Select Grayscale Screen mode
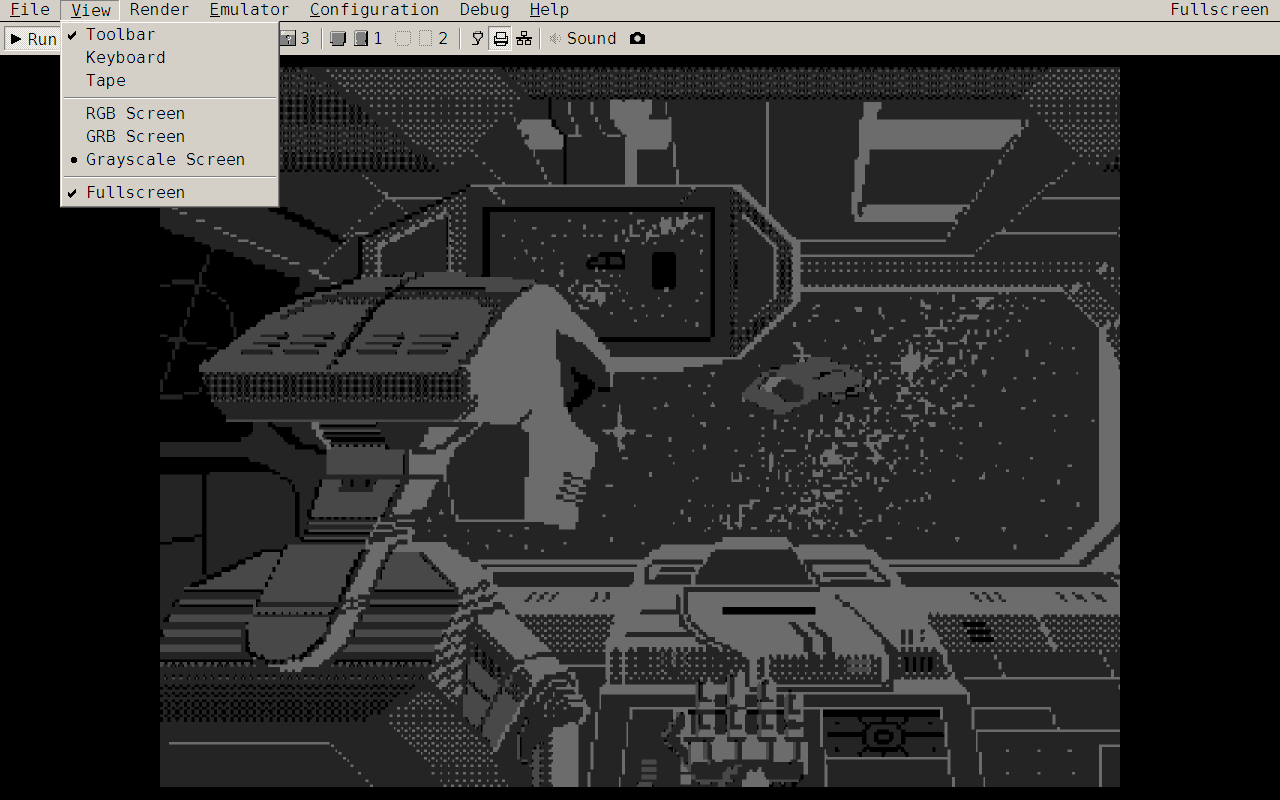 [x=169, y=160]
